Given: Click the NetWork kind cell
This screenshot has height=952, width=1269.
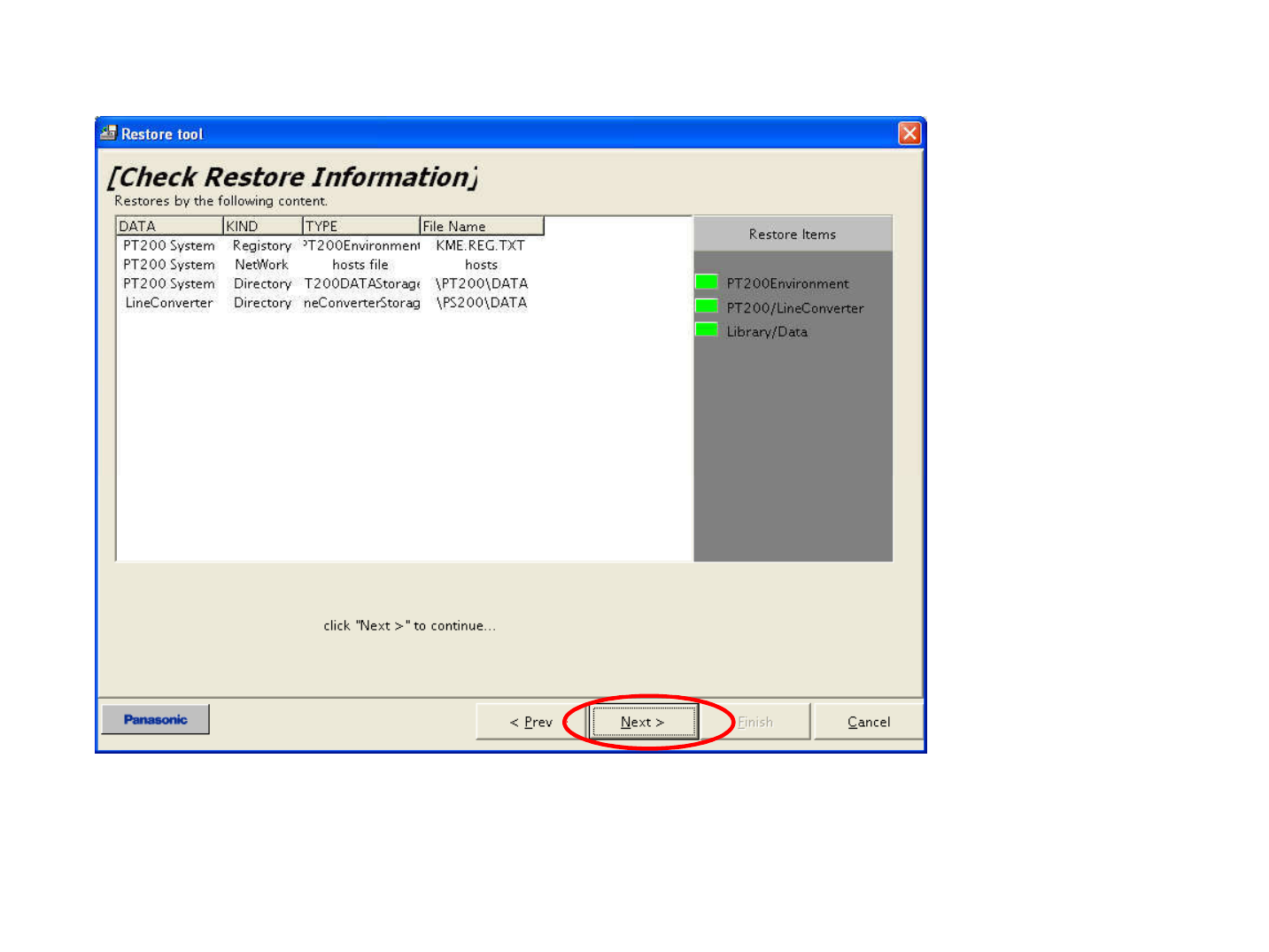Looking at the screenshot, I should (x=262, y=265).
